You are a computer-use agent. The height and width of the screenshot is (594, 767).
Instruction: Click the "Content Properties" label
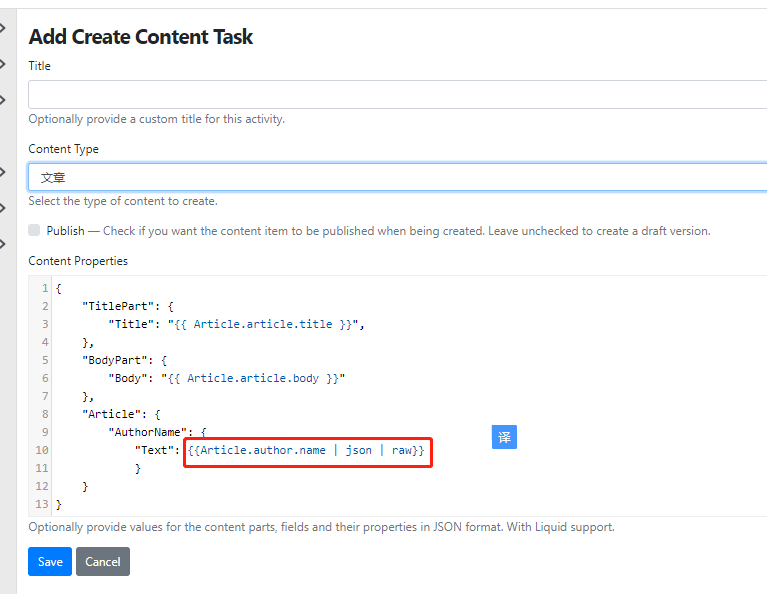(x=78, y=261)
